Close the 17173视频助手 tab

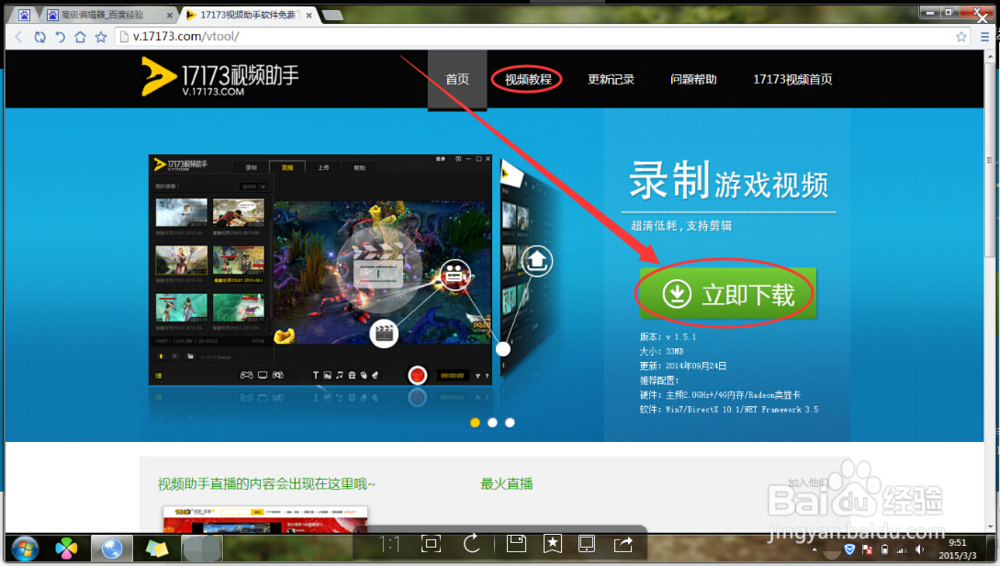309,15
